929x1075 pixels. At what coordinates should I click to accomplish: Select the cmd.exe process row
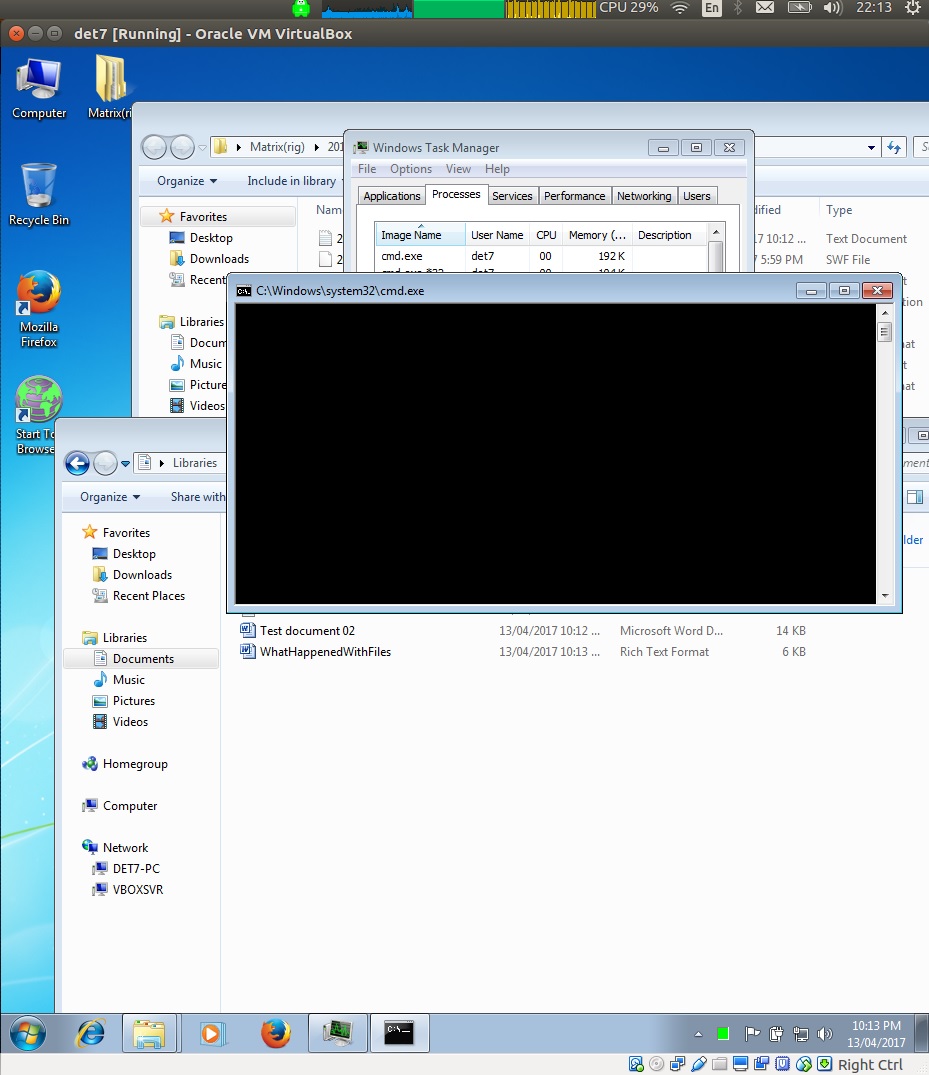[542, 256]
